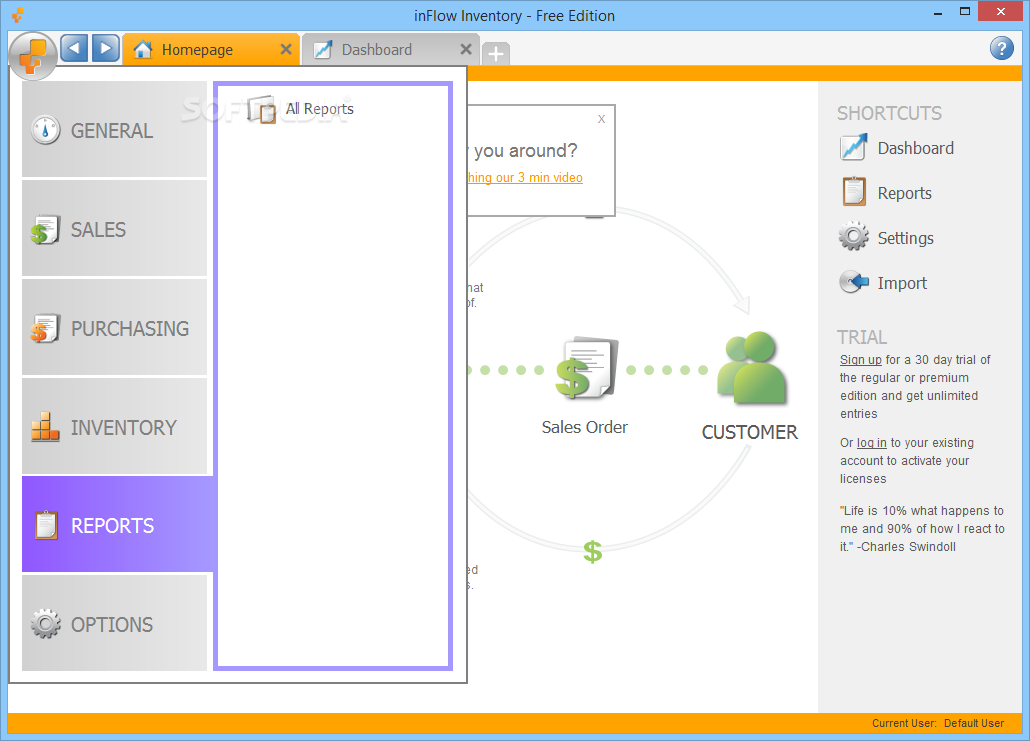Select the OPTIONS menu category
Screen dimensions: 1030x741
114,623
